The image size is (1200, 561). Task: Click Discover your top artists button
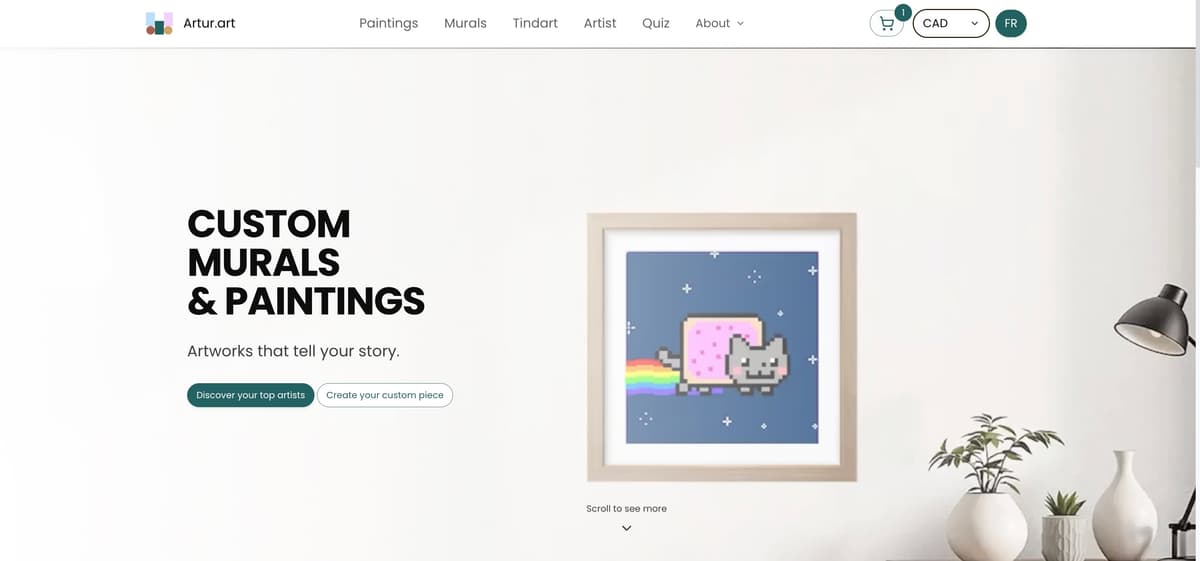[x=251, y=395]
